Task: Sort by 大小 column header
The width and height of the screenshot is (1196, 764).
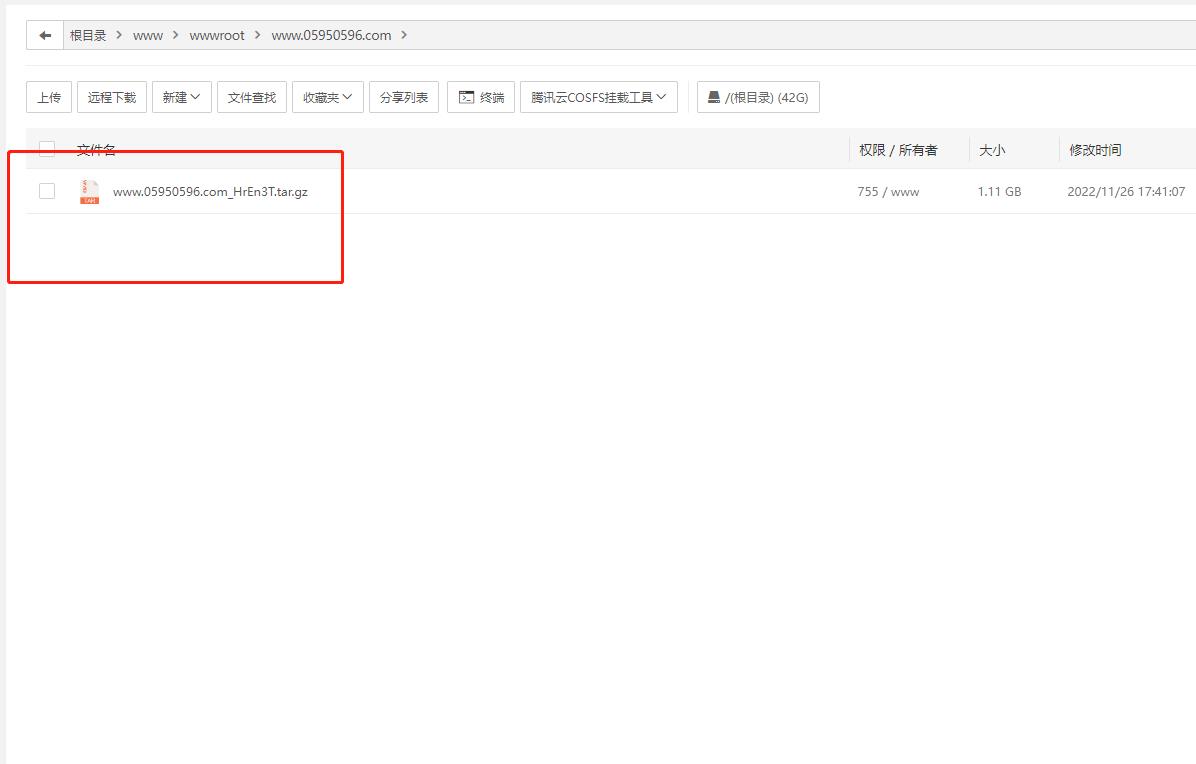Action: (x=992, y=149)
